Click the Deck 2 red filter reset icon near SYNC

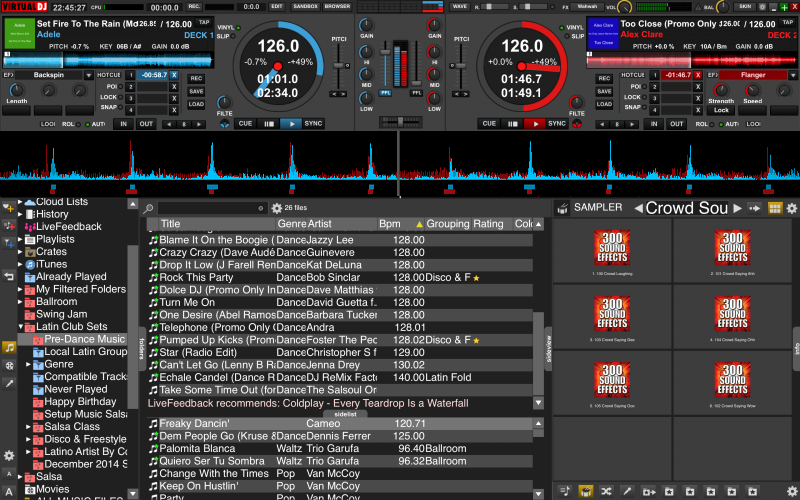(x=577, y=123)
